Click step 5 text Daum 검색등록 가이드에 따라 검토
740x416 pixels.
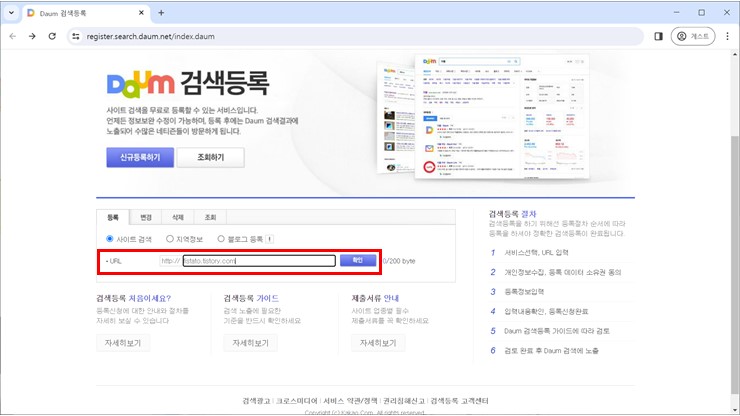(x=557, y=331)
